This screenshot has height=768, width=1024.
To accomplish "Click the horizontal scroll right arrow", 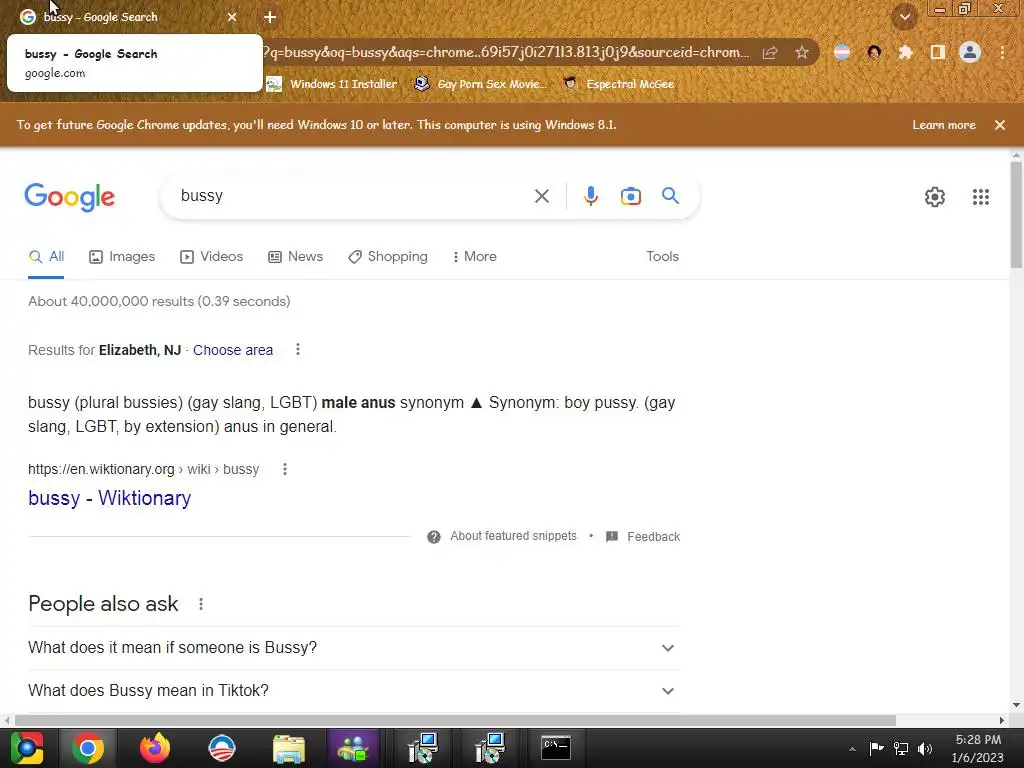I will point(1002,720).
